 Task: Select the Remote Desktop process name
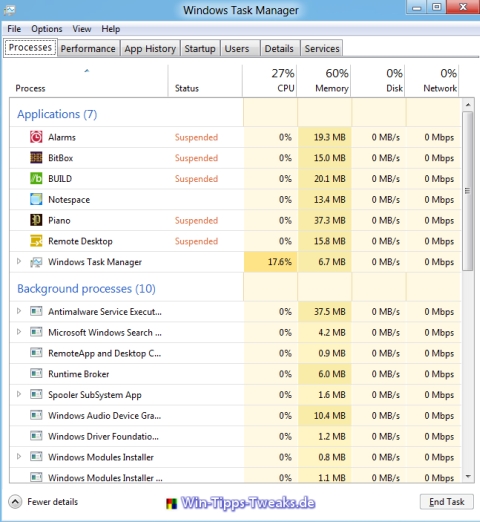tap(80, 241)
